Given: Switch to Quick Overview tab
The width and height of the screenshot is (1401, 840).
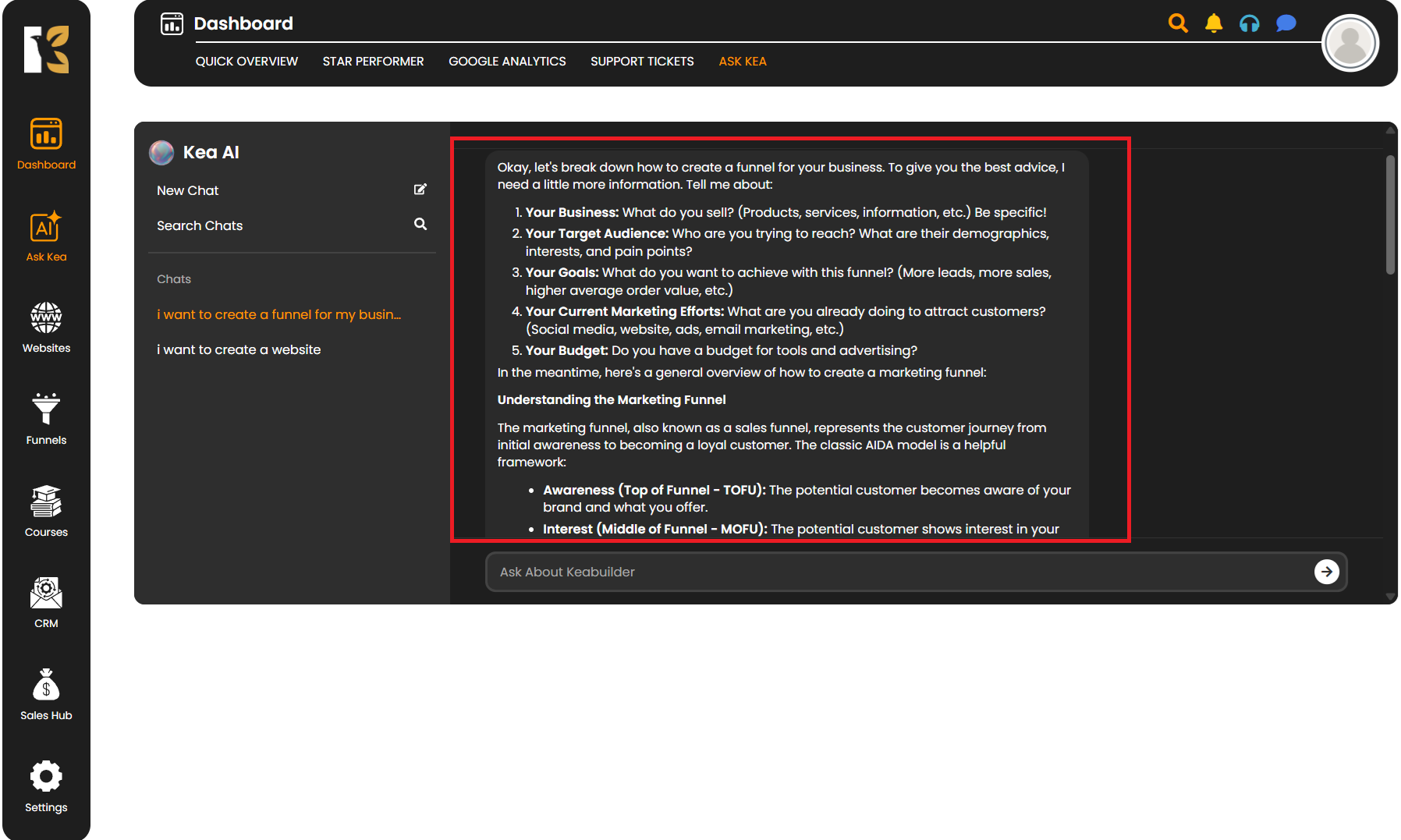Looking at the screenshot, I should point(247,62).
